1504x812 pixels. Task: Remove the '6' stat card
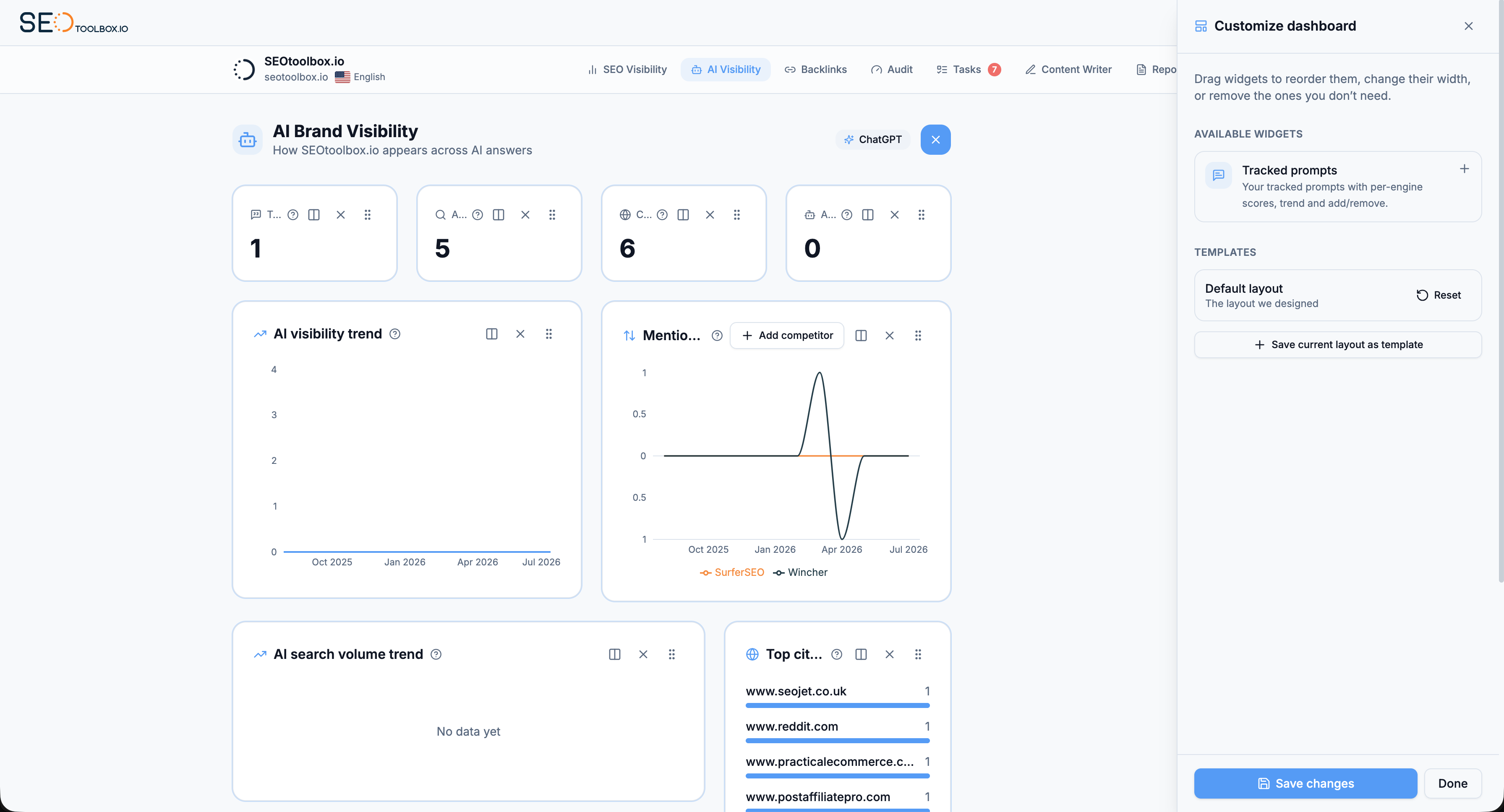710,215
